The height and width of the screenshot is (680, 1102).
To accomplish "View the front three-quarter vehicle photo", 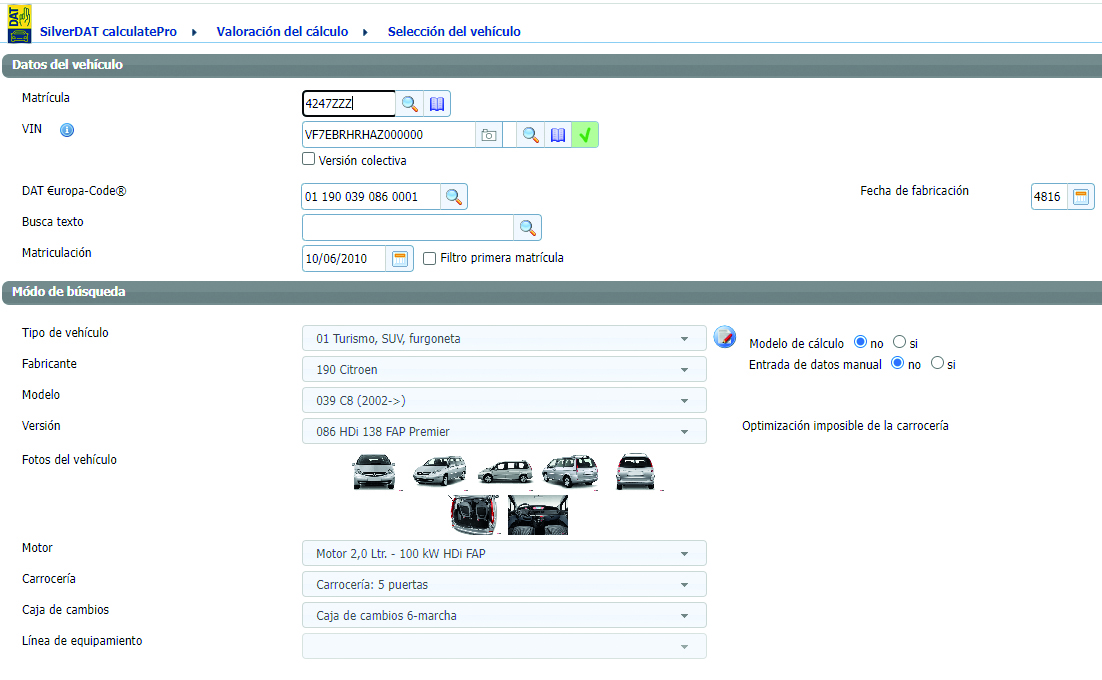I will click(440, 471).
